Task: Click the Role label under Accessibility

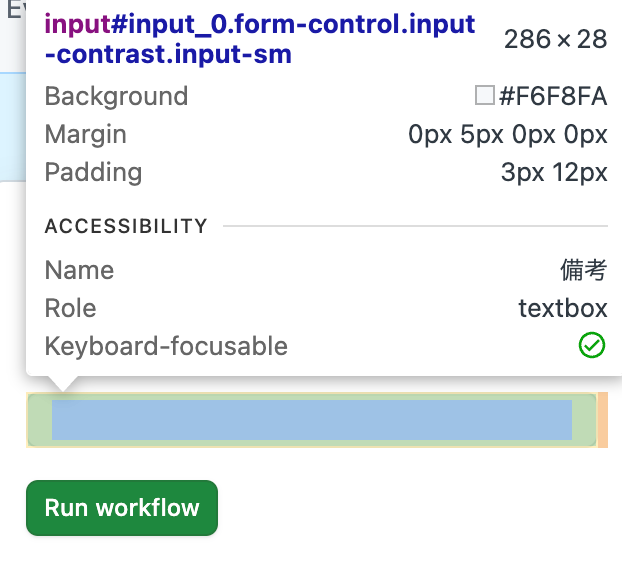Action: click(71, 308)
